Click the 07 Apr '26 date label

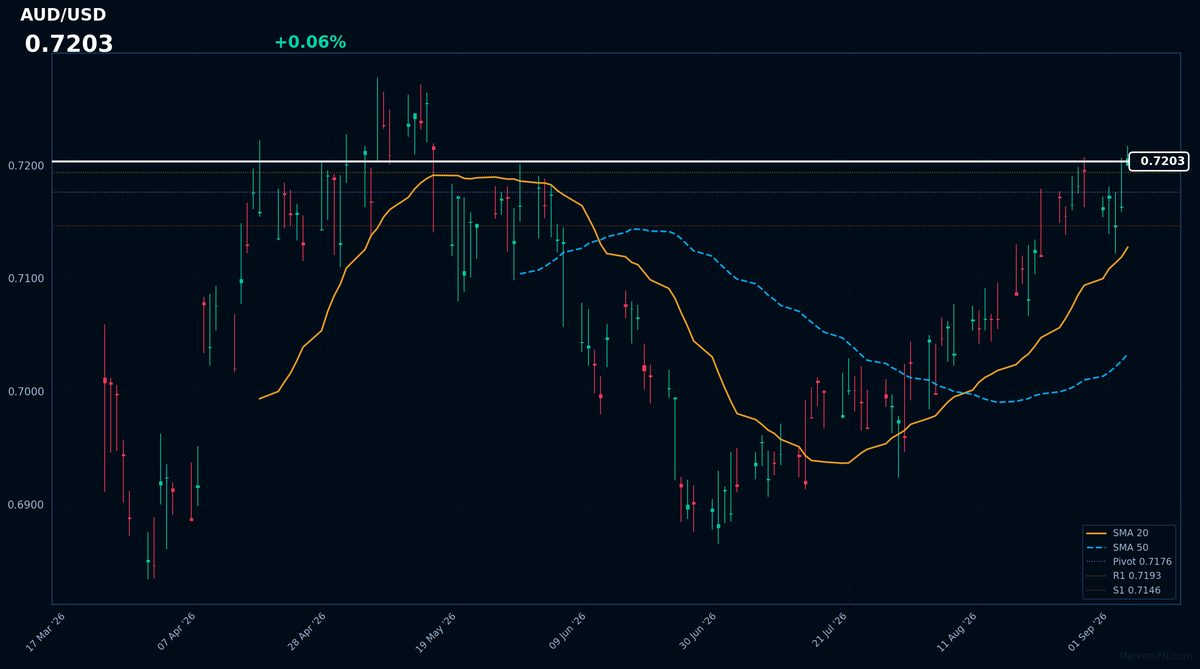(176, 633)
